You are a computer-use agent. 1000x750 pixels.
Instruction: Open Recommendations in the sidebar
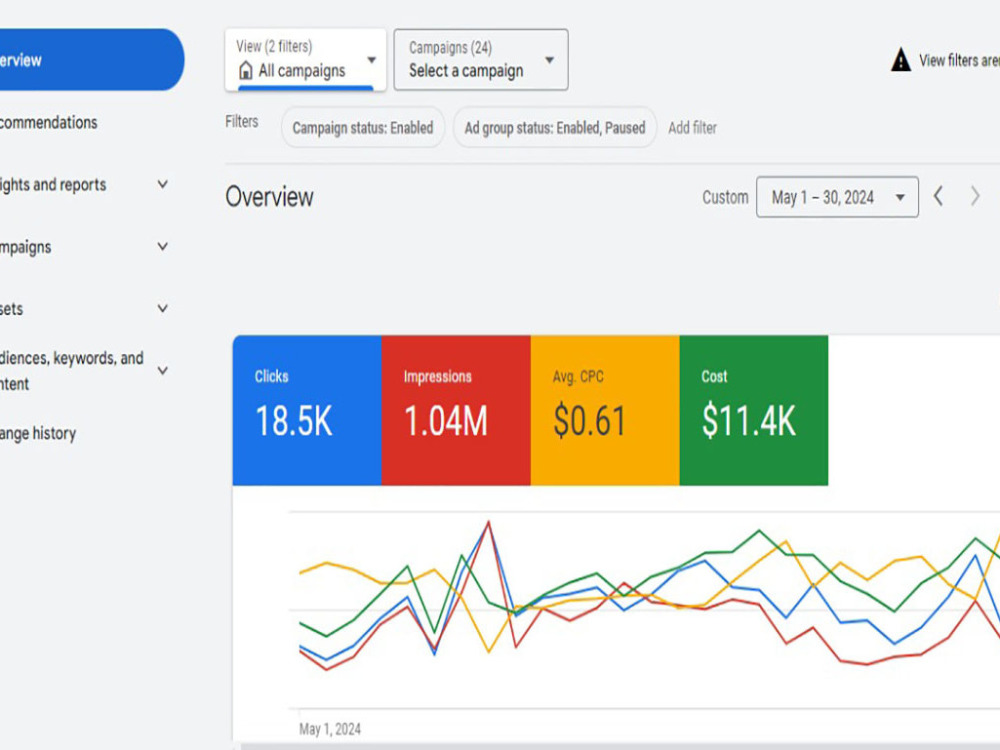[x=48, y=122]
